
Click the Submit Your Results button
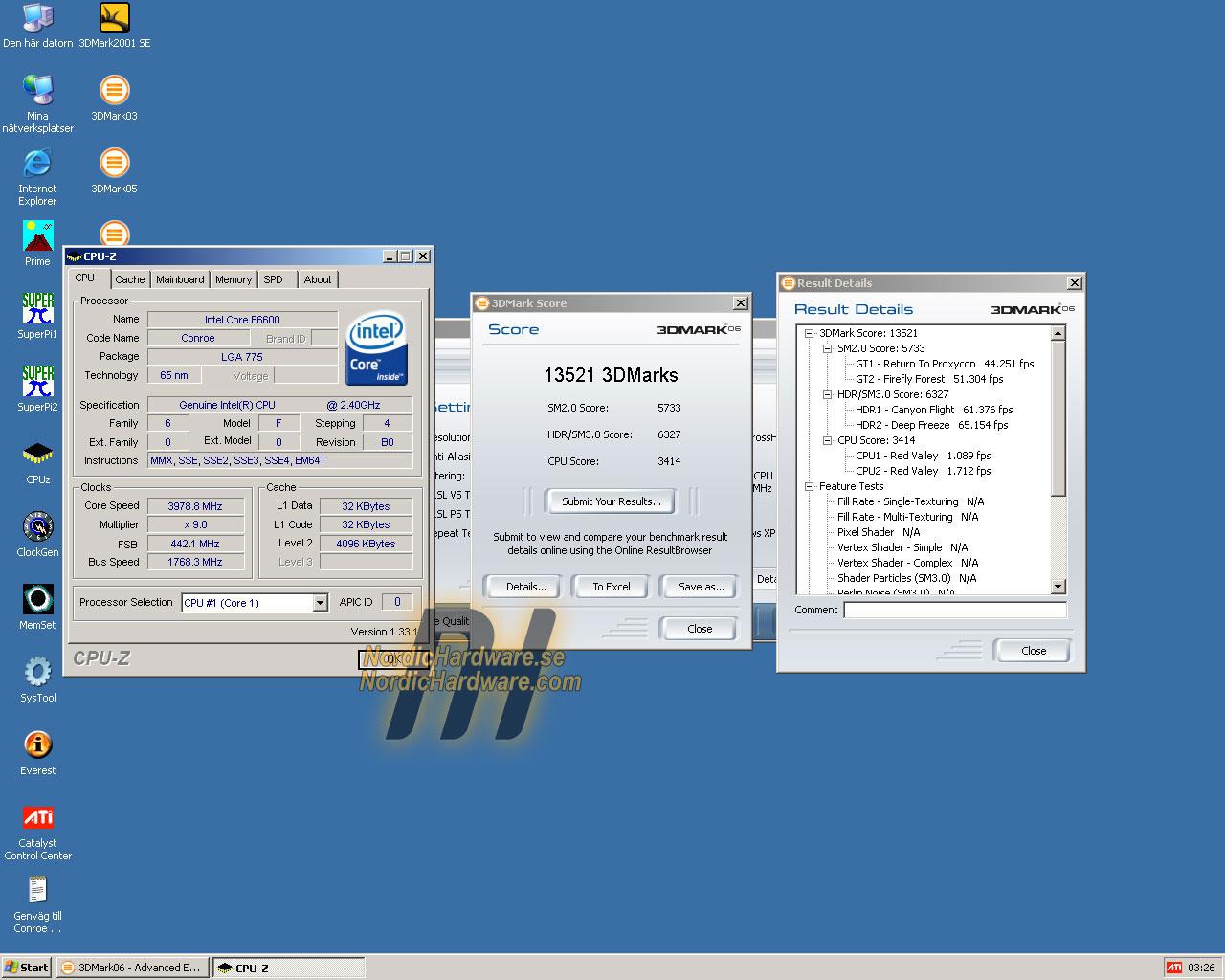click(611, 501)
